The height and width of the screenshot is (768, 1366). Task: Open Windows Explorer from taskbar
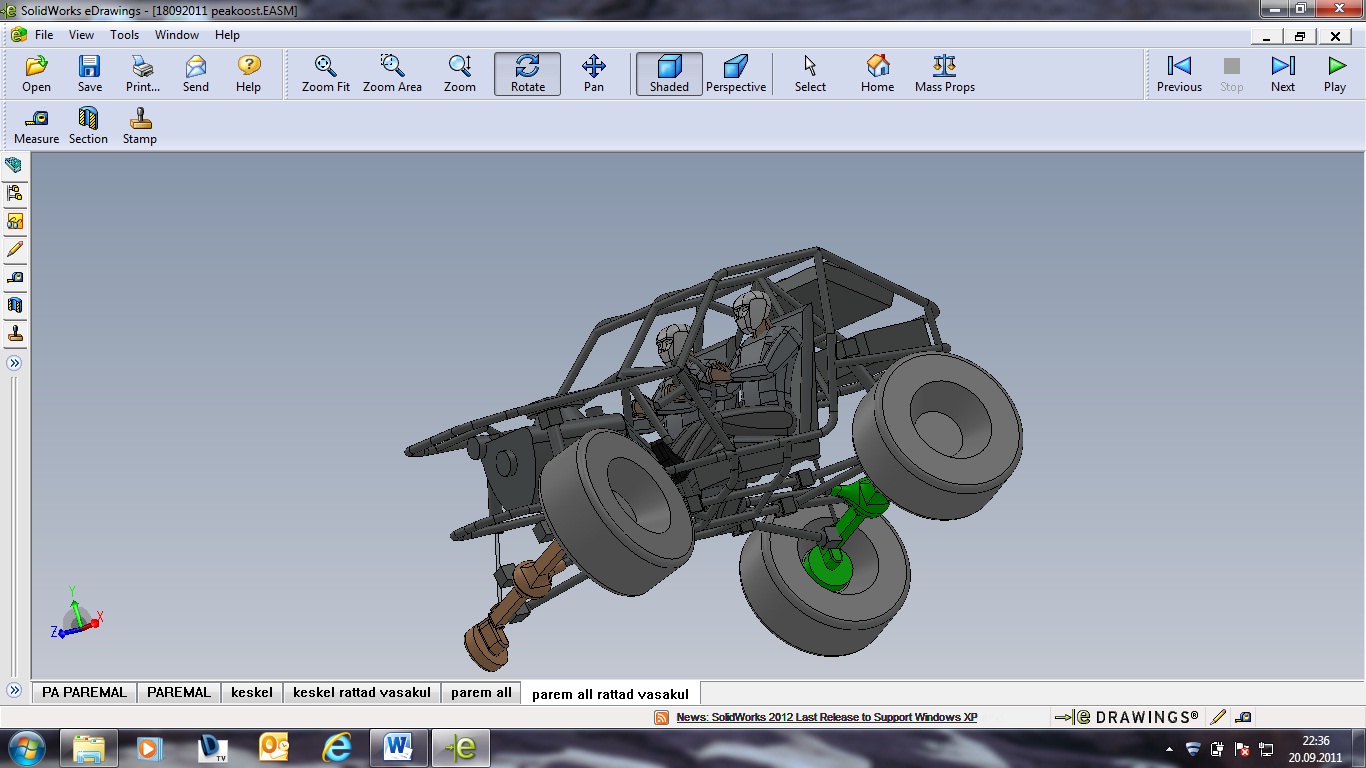click(88, 747)
